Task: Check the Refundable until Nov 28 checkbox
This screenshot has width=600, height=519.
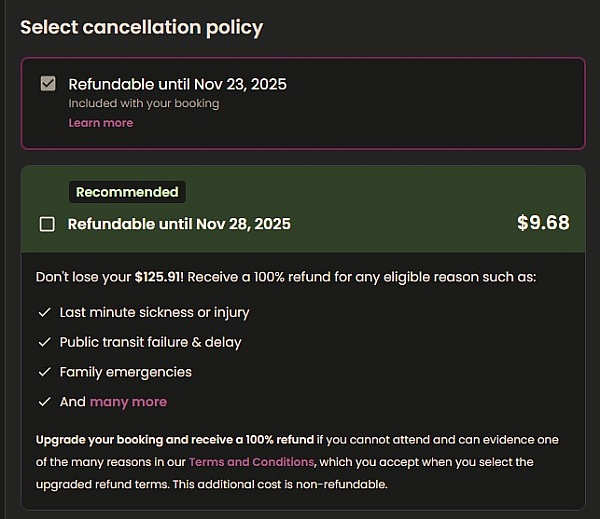Action: tap(47, 224)
